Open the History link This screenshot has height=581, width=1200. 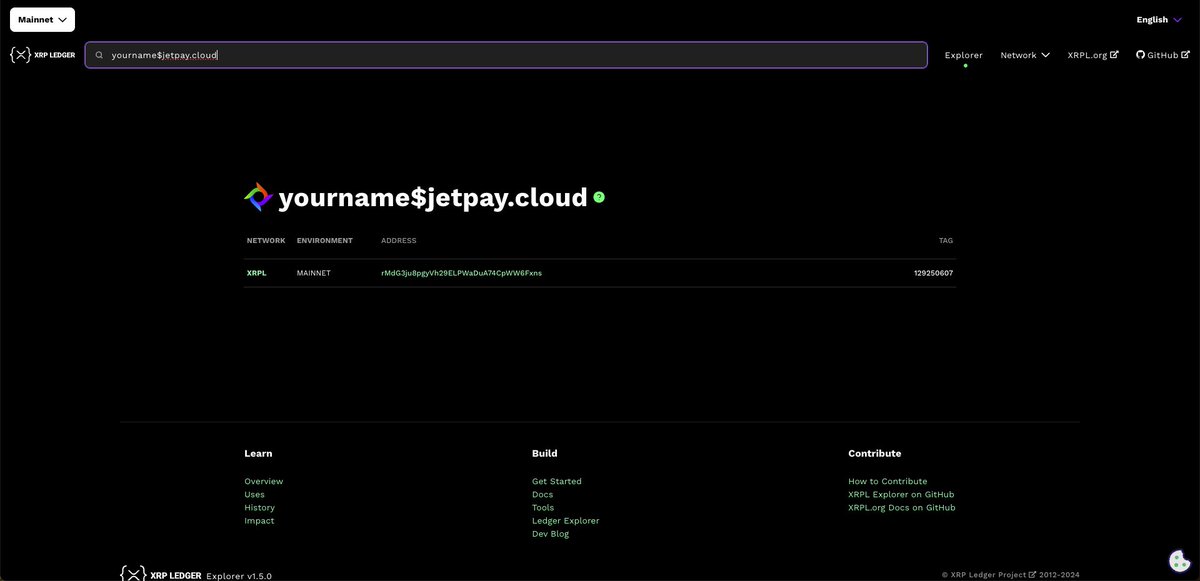pyautogui.click(x=259, y=507)
